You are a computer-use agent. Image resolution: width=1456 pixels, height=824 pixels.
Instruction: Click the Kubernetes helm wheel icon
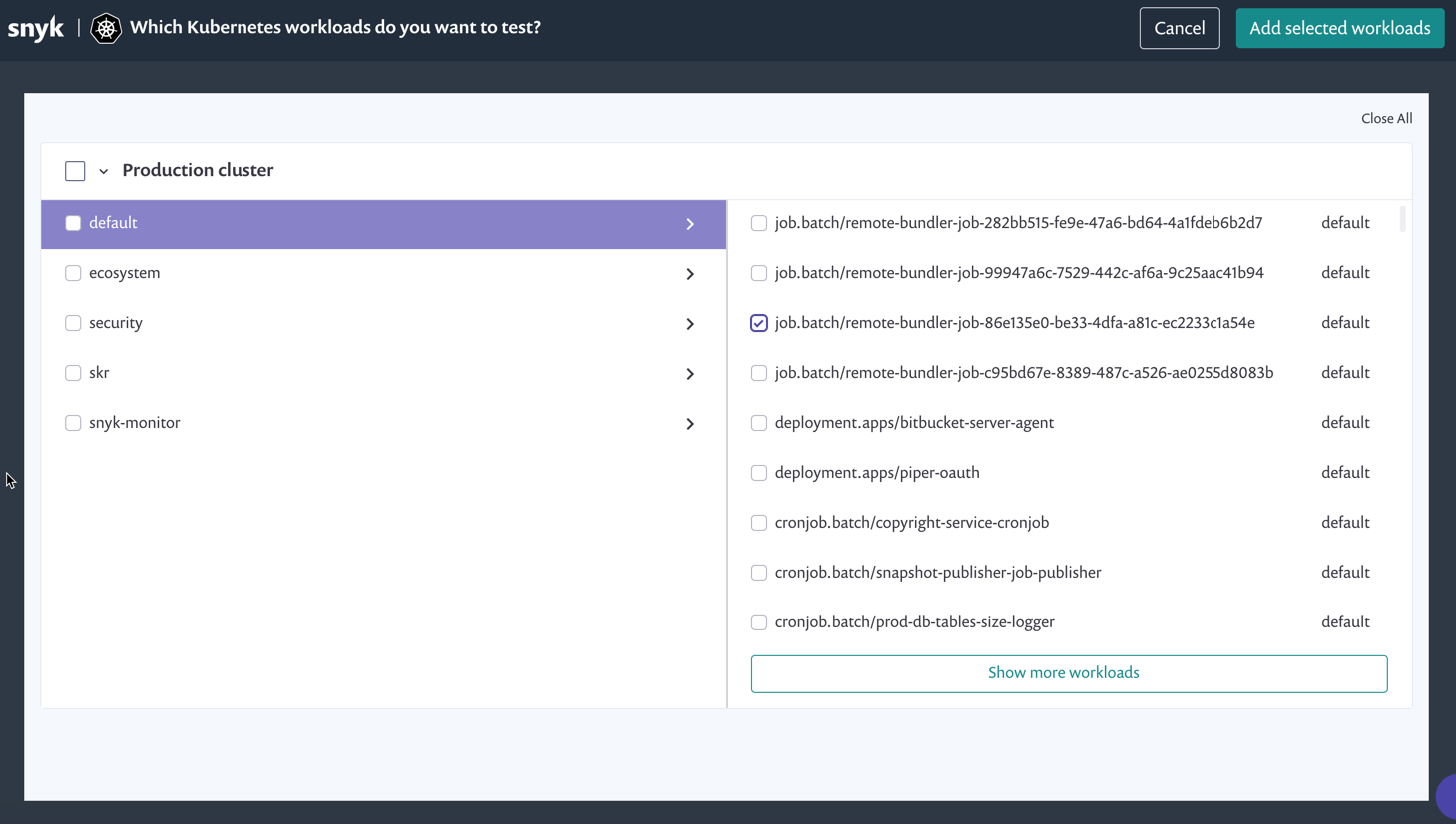(106, 28)
